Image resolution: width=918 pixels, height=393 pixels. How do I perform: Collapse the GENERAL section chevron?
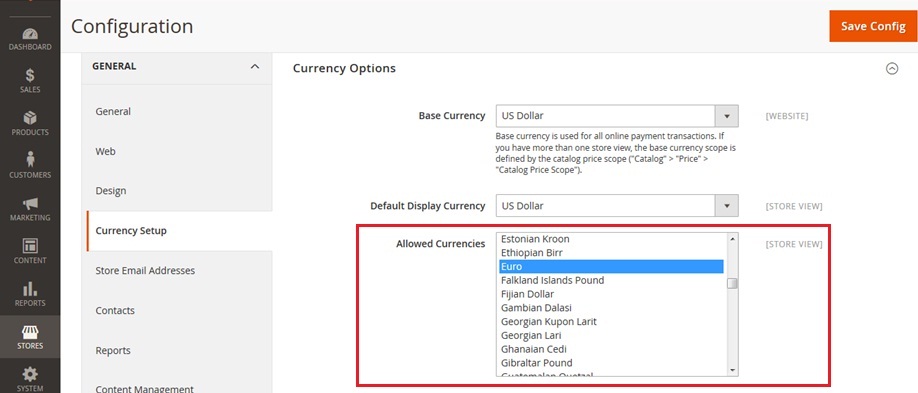point(255,67)
